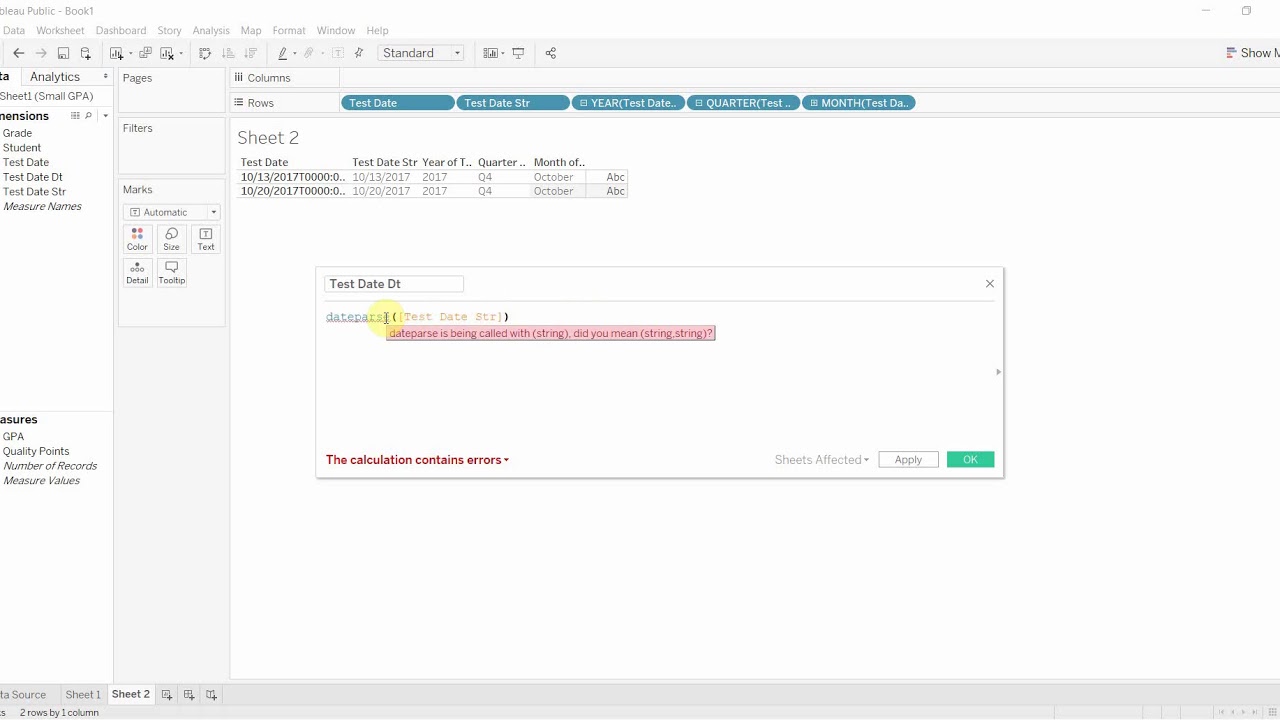Click the Sort Ascending icon

pos(228,53)
